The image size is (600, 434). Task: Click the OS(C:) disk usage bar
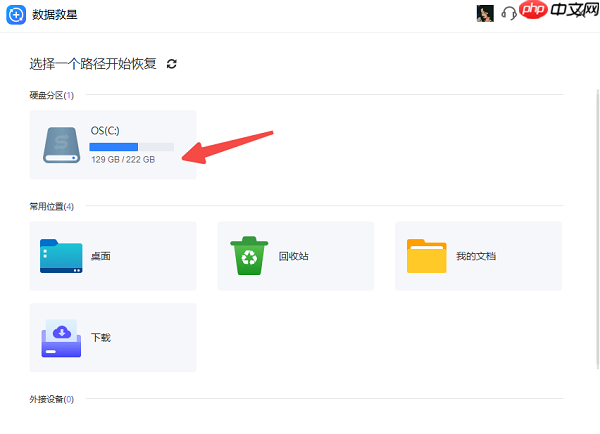click(x=132, y=147)
